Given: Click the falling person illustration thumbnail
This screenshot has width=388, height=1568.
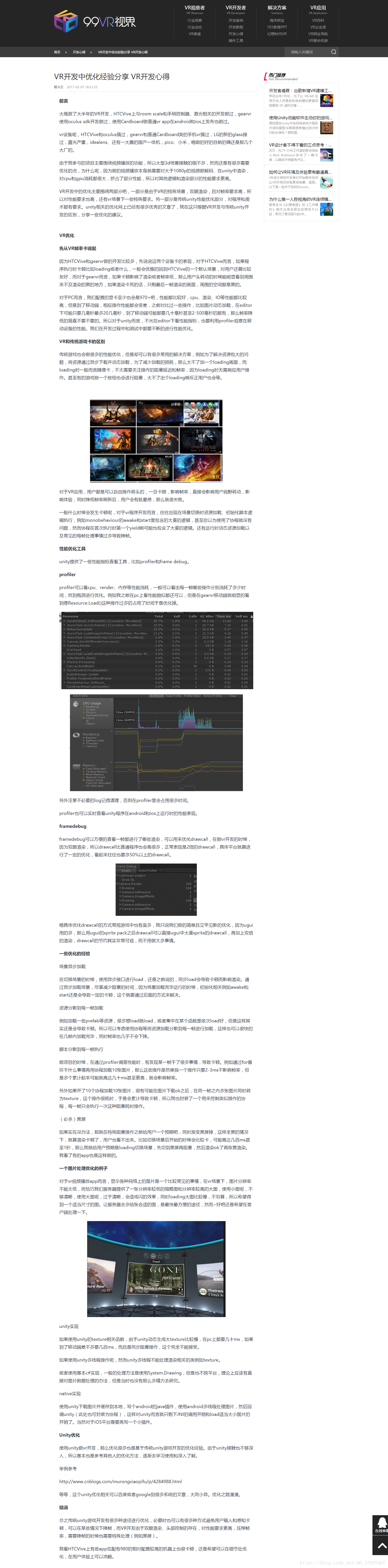Looking at the screenshot, I should pyautogui.click(x=327, y=182).
